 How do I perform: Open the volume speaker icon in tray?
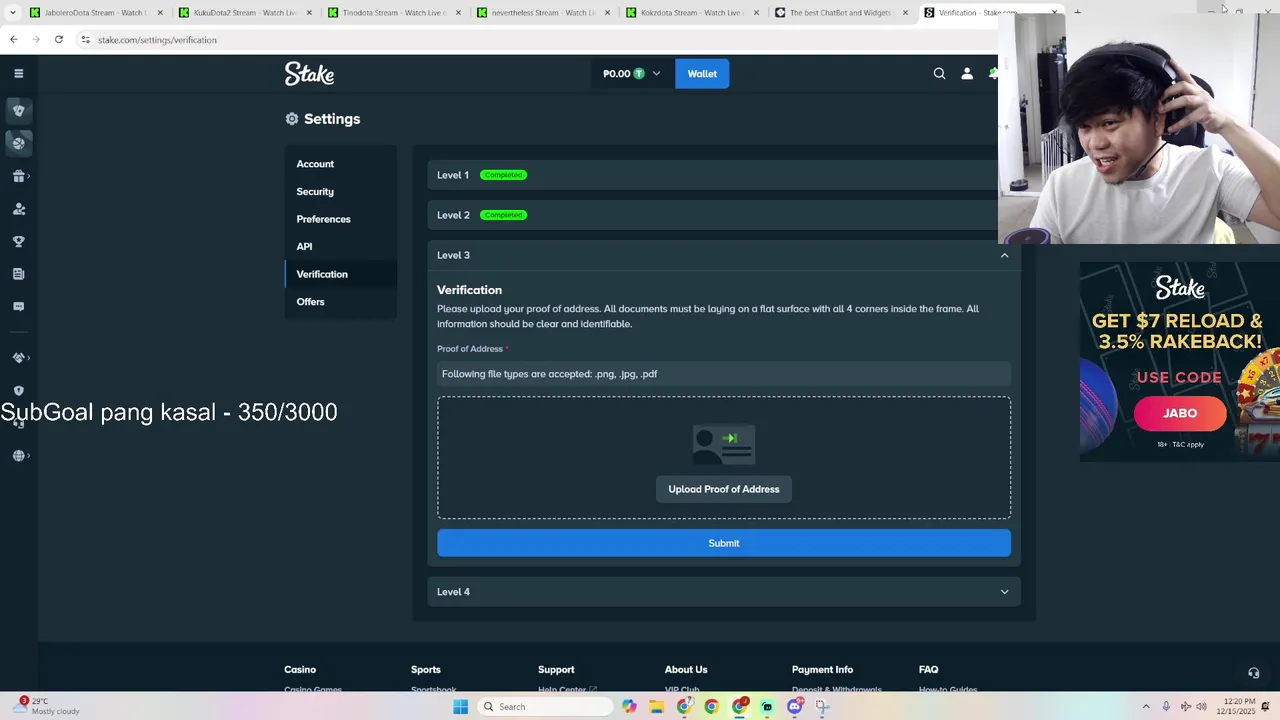[x=1201, y=707]
